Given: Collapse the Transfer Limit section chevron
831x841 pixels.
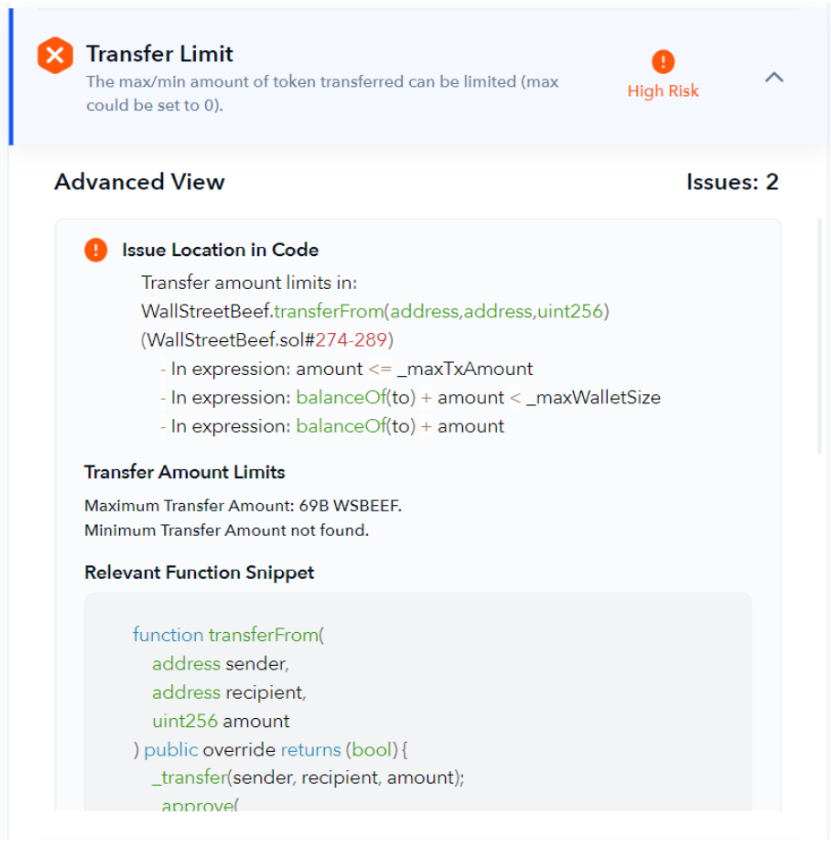Looking at the screenshot, I should point(774,77).
